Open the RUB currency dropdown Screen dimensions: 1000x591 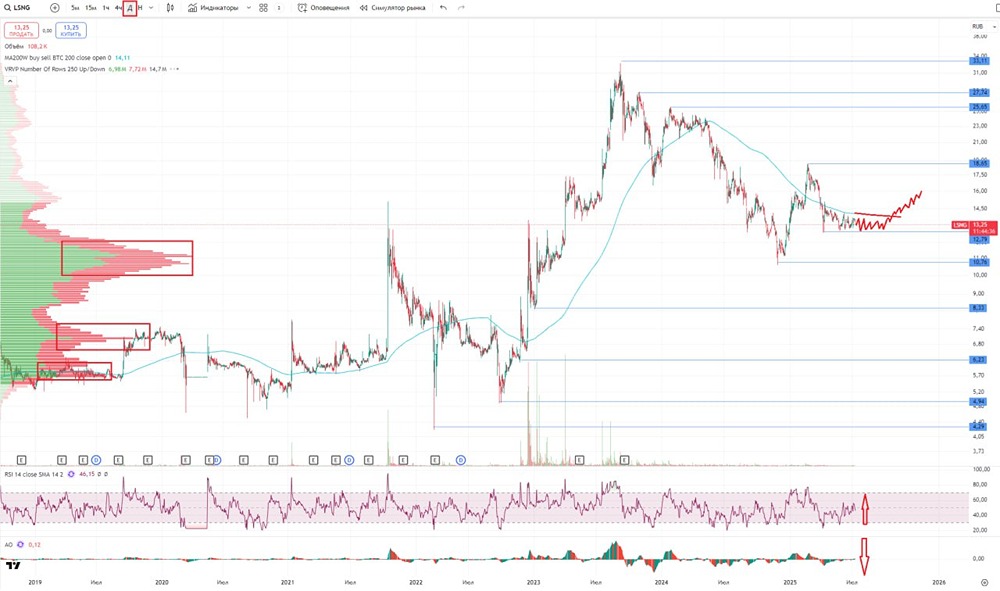tap(983, 27)
